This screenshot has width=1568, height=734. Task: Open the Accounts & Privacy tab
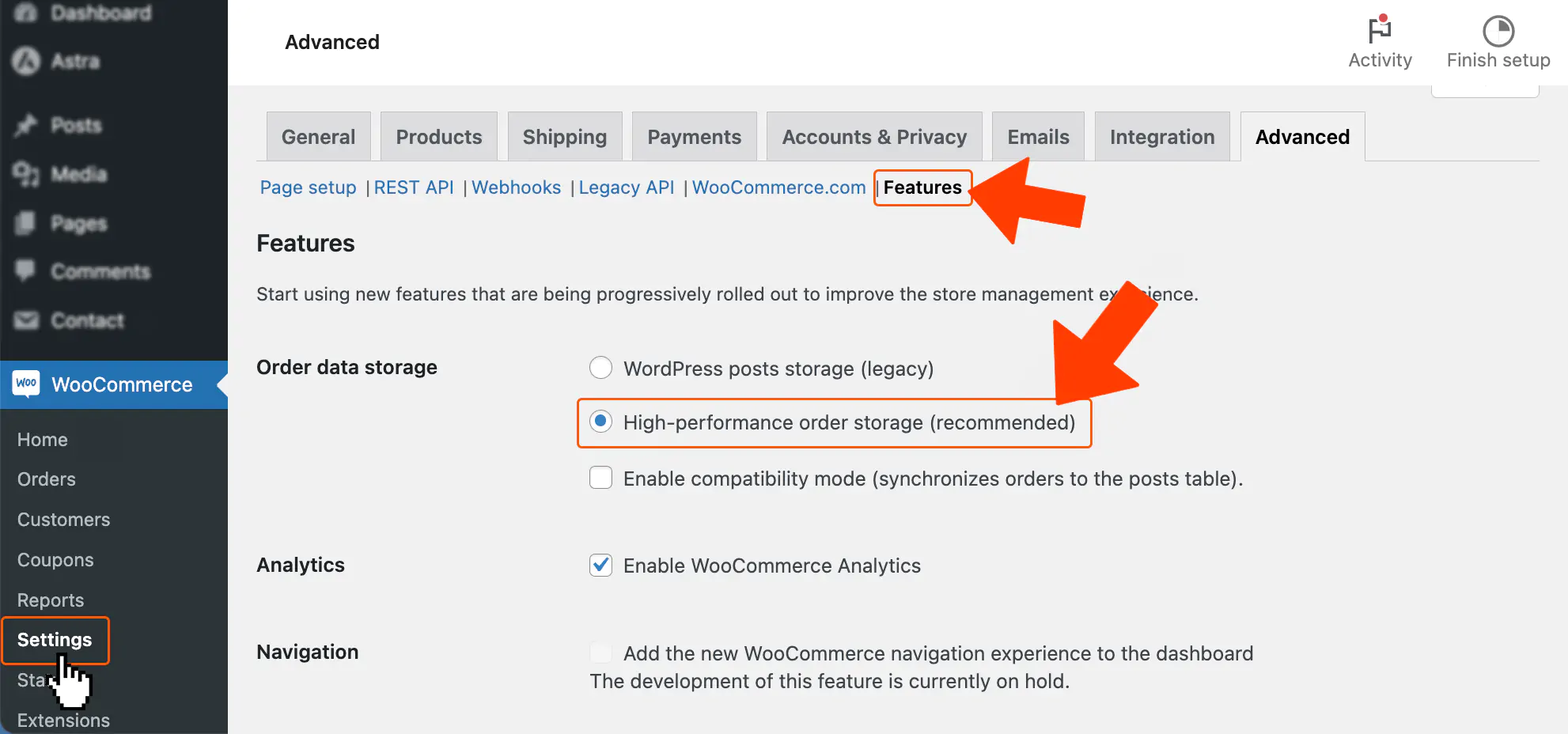point(873,136)
